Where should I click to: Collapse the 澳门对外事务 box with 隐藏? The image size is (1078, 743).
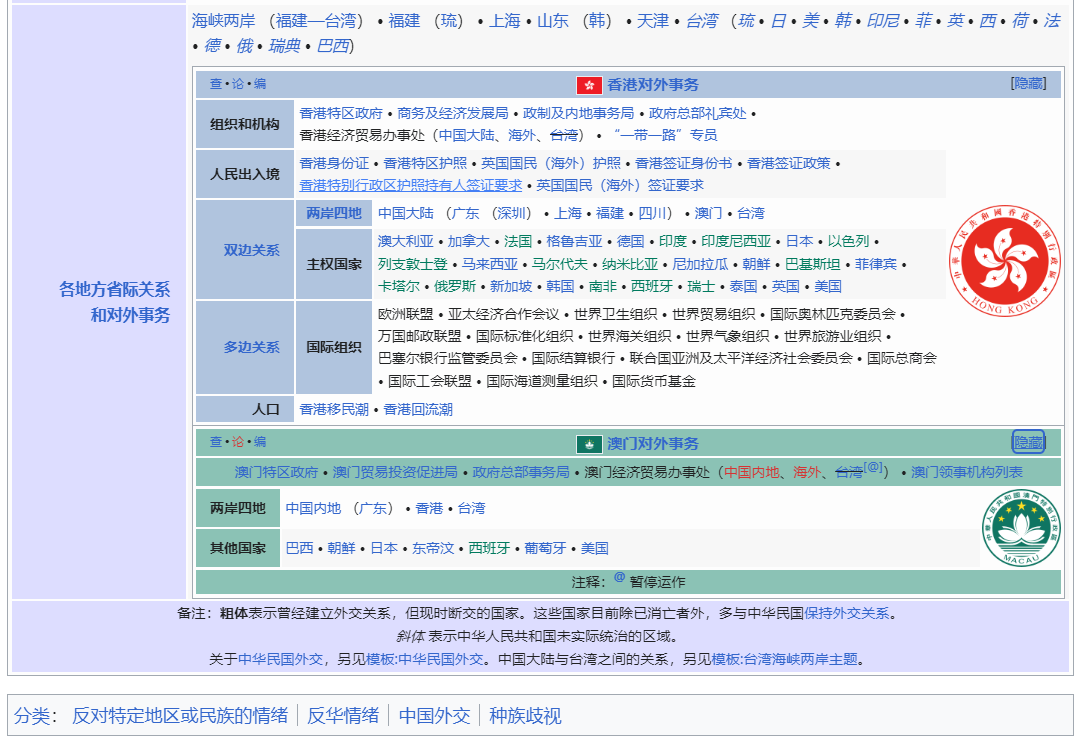pos(1028,442)
